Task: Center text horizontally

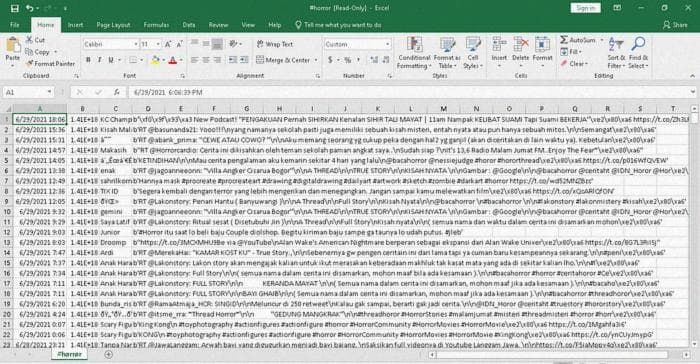Action: pyautogui.click(x=206, y=60)
